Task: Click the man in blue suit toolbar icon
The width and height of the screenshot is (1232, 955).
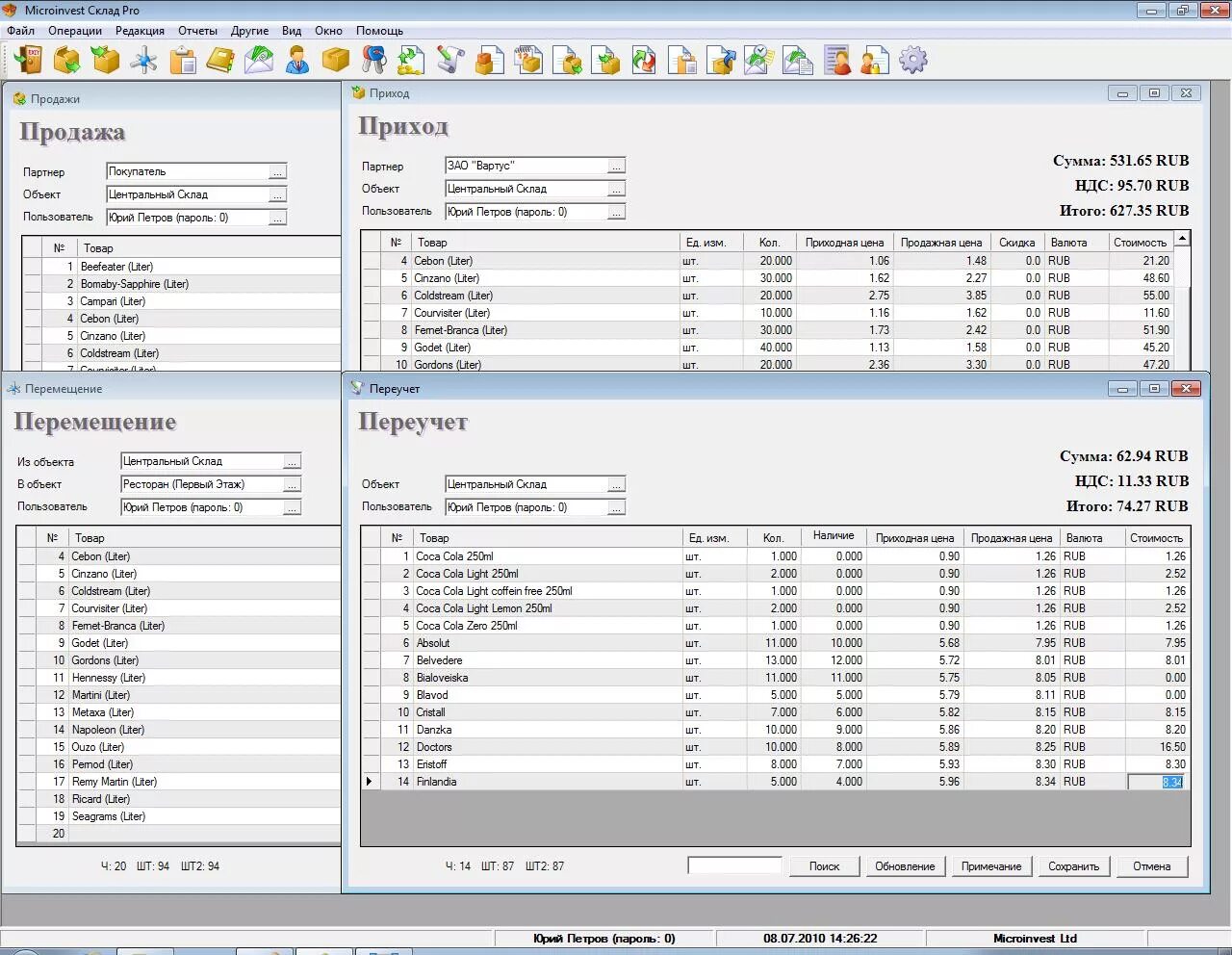Action: [297, 61]
